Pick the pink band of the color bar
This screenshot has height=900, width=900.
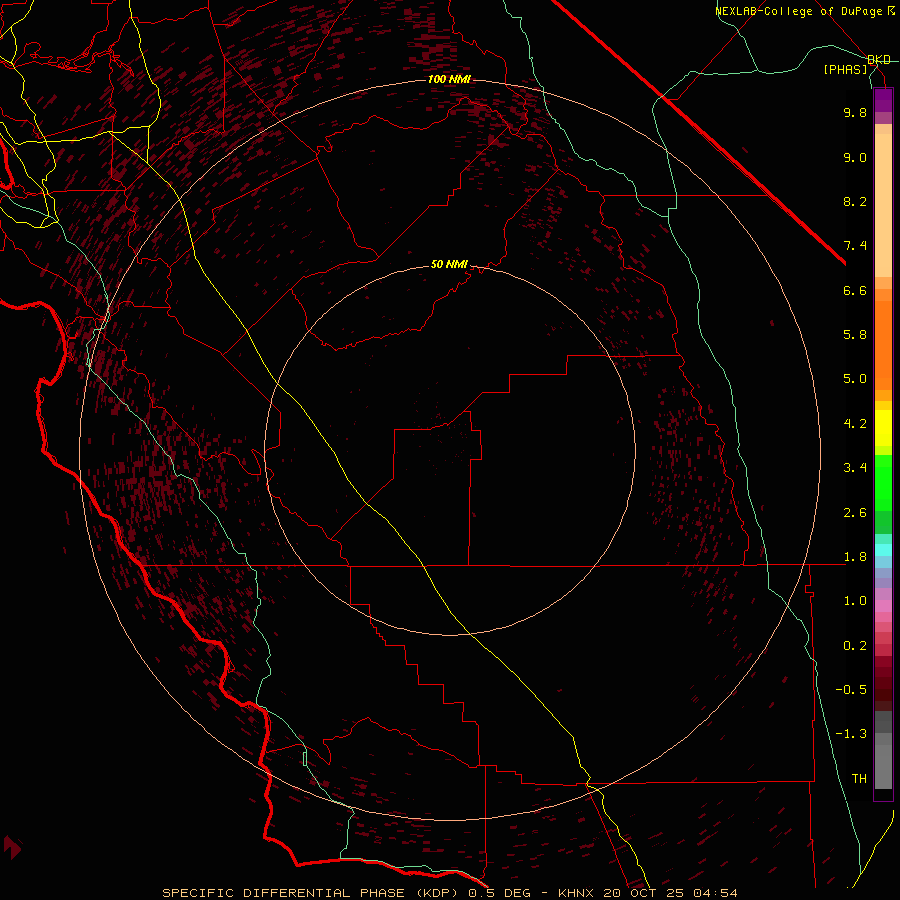[883, 606]
